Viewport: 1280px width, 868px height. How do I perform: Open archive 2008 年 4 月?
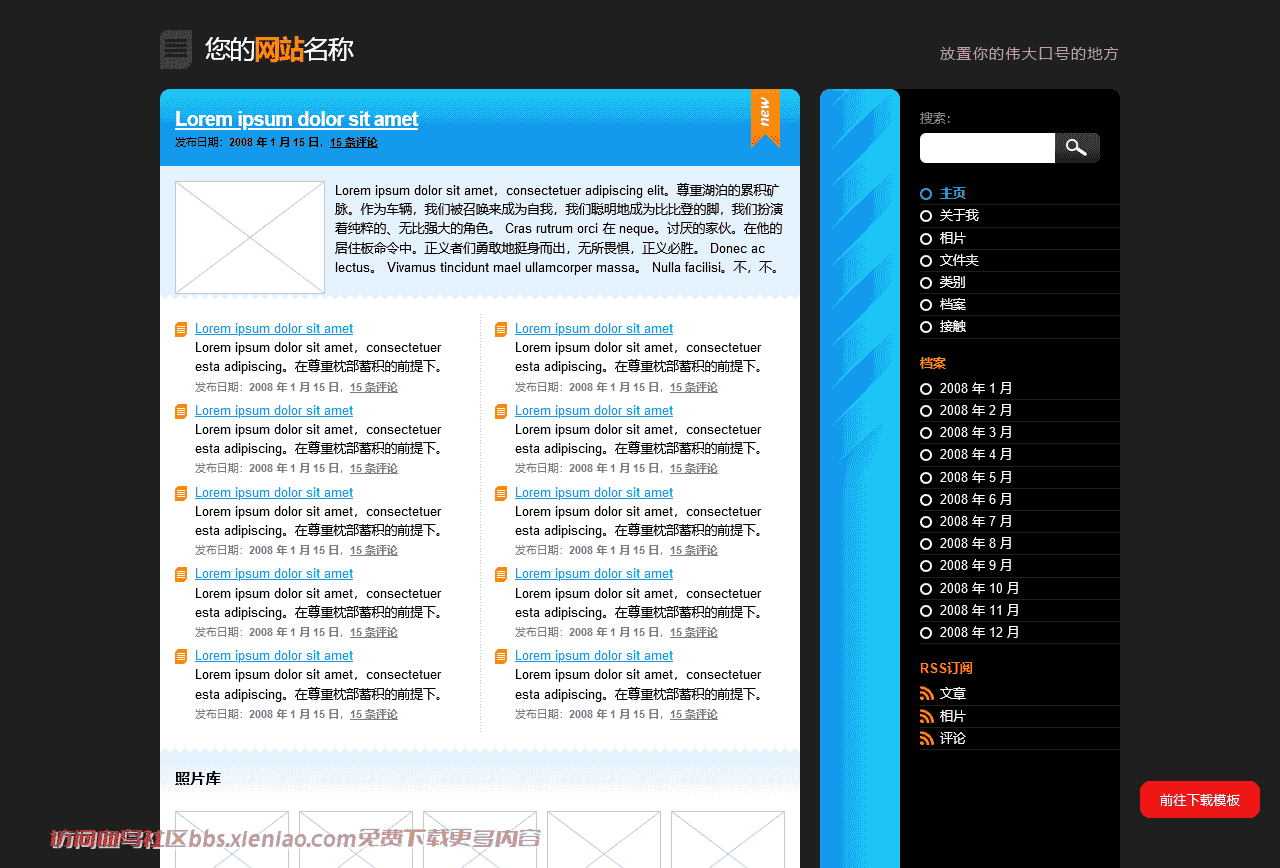[x=976, y=454]
